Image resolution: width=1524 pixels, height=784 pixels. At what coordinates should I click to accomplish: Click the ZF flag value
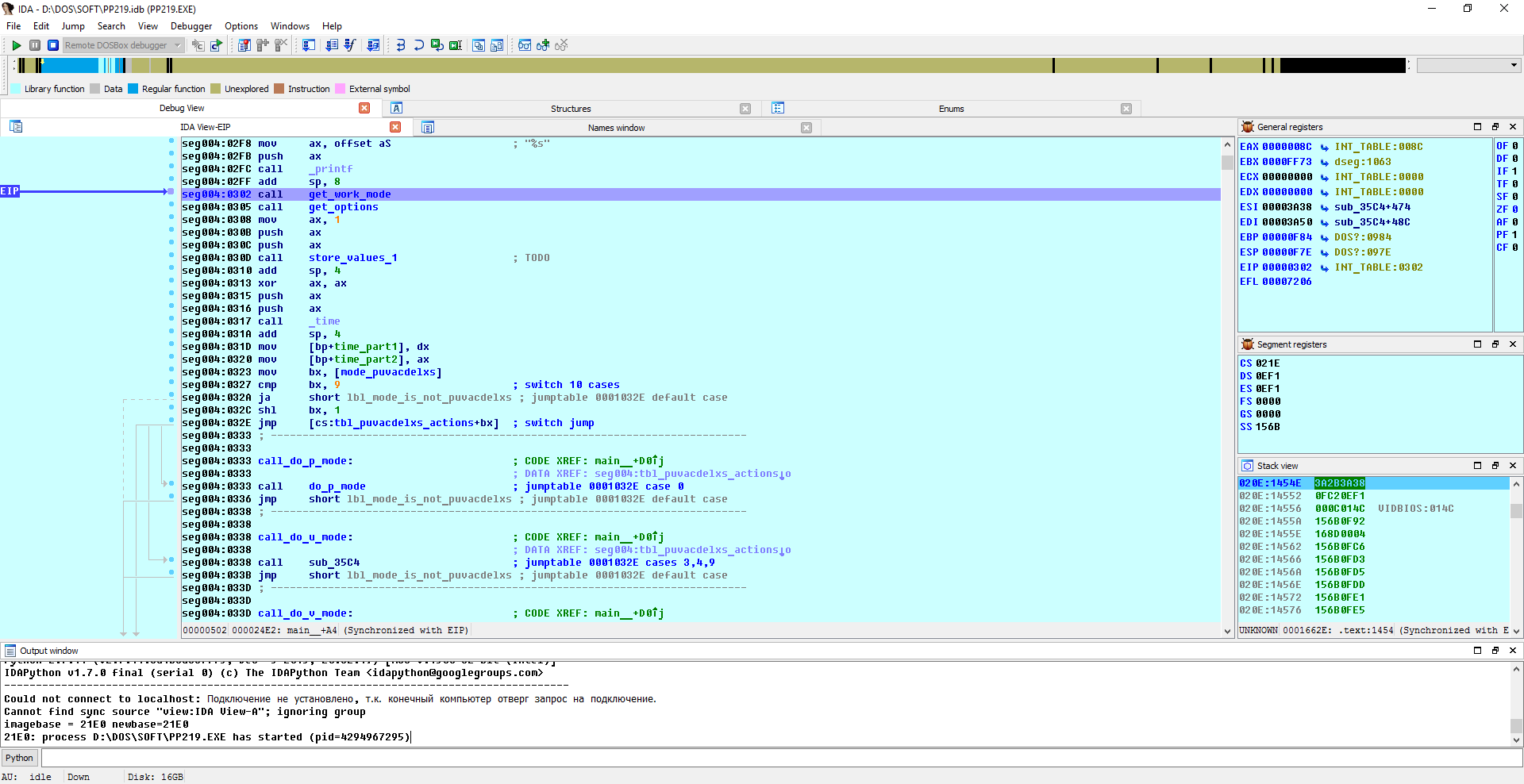[1514, 209]
